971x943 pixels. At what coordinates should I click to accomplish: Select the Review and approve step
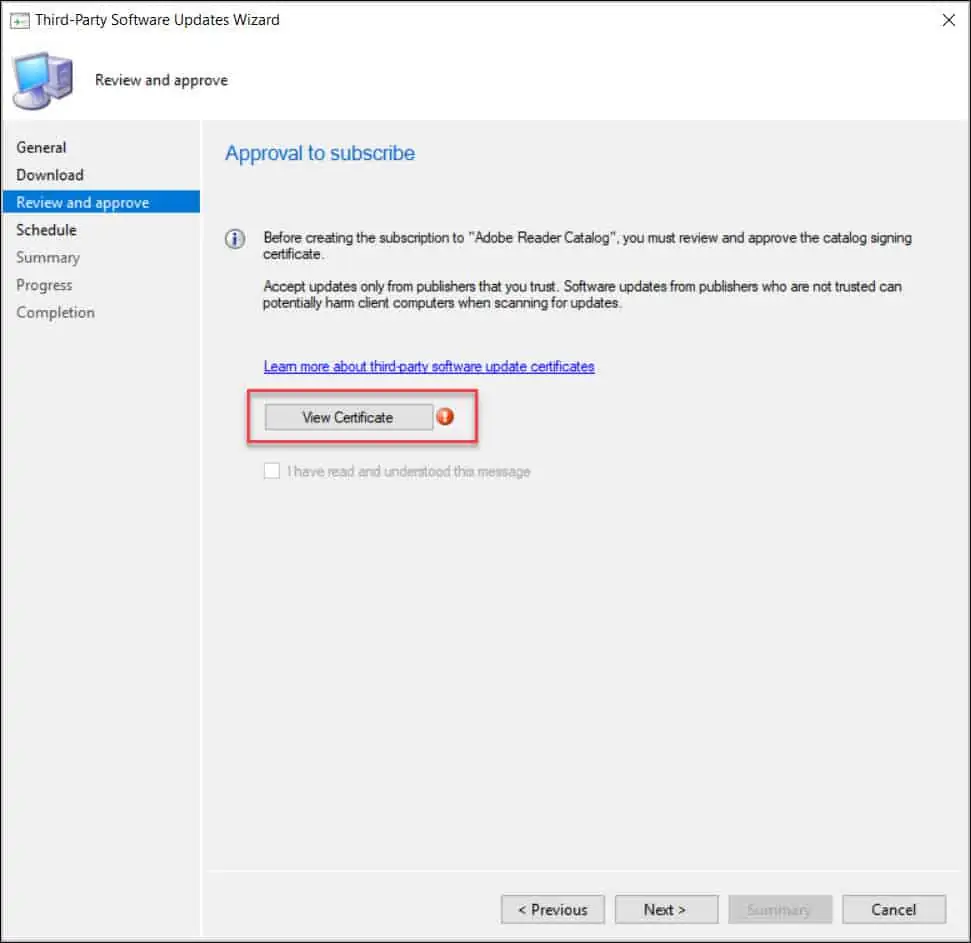tap(101, 202)
